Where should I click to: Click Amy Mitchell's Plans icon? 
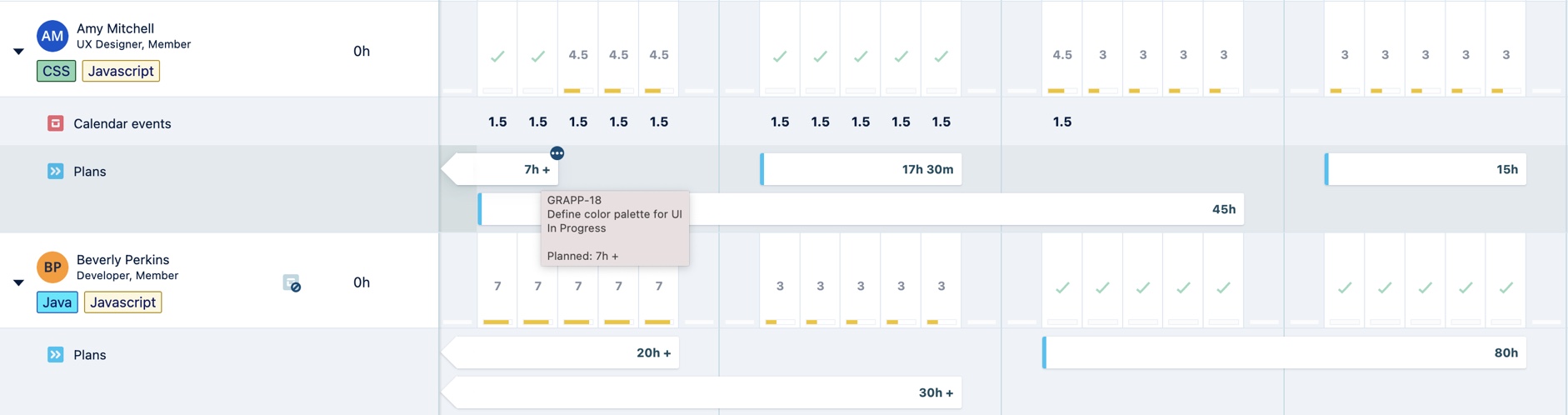click(x=56, y=171)
